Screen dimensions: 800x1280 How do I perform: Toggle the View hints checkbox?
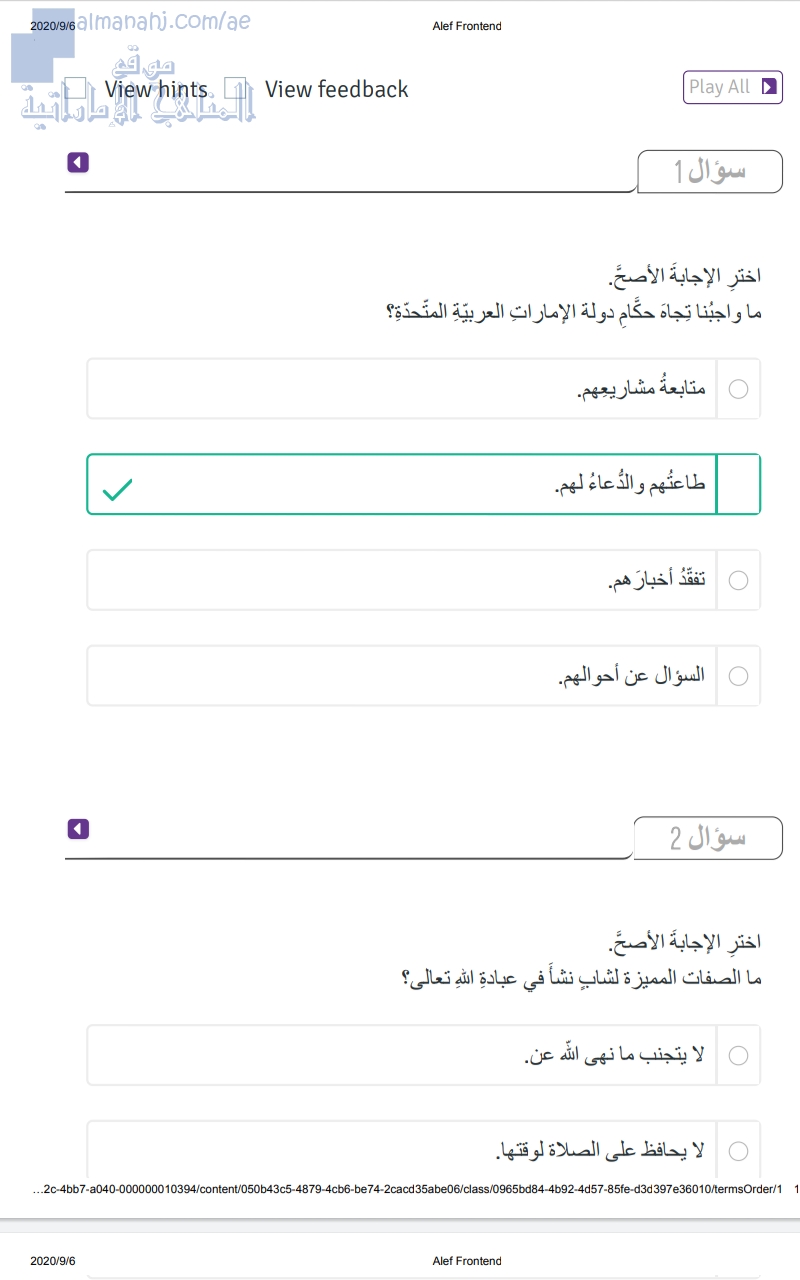point(76,89)
